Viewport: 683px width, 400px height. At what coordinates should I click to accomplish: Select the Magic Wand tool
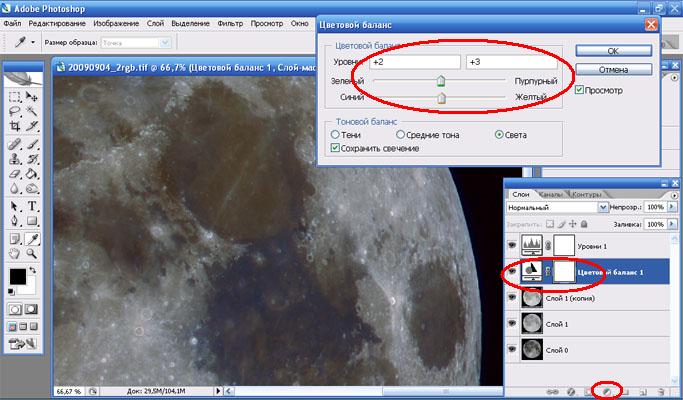click(x=32, y=111)
